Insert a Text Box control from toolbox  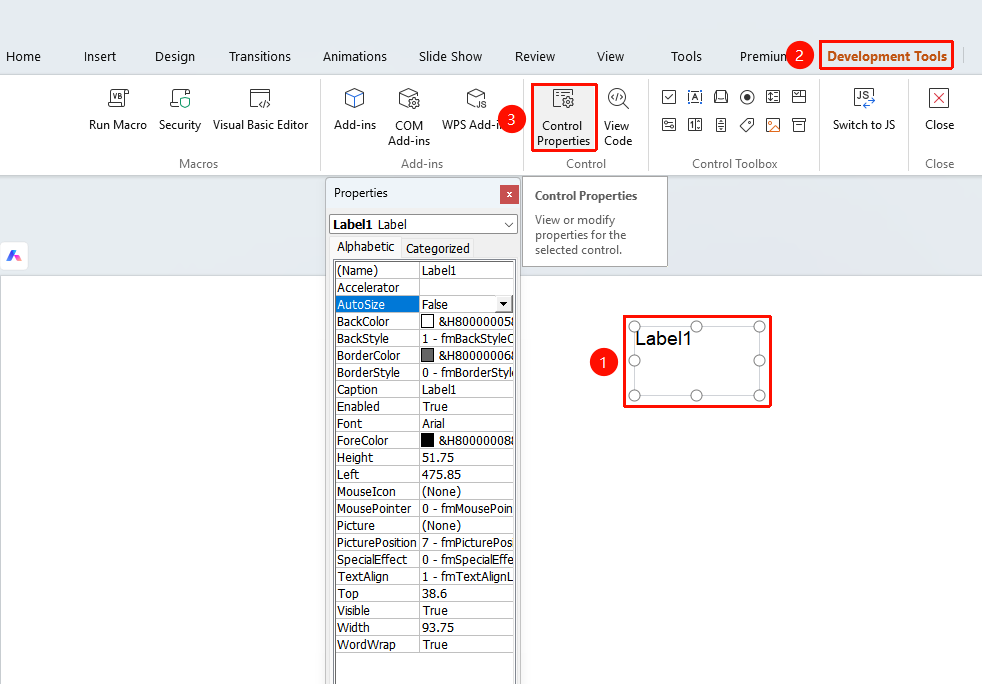(x=695, y=97)
